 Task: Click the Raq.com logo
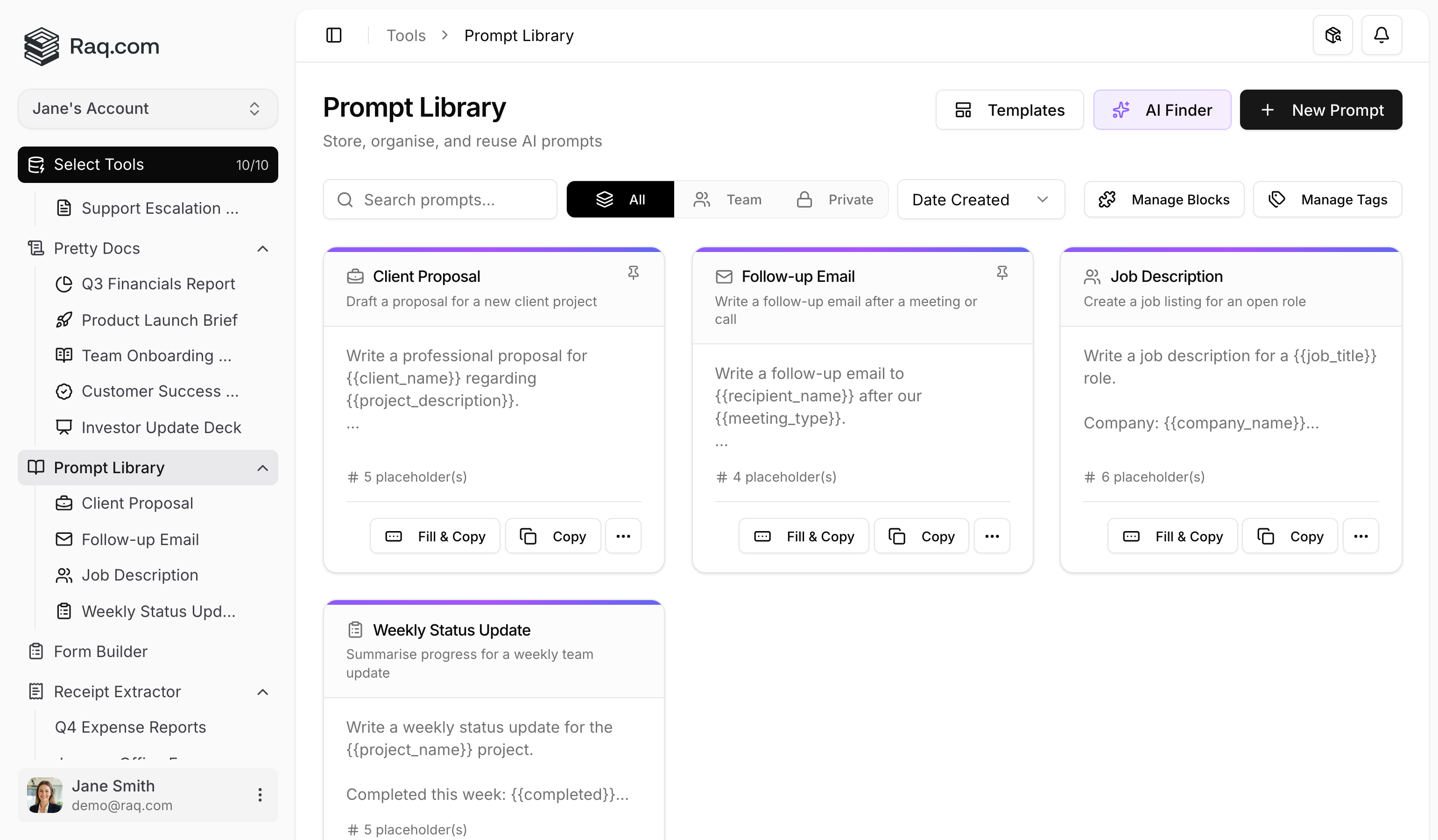tap(92, 46)
